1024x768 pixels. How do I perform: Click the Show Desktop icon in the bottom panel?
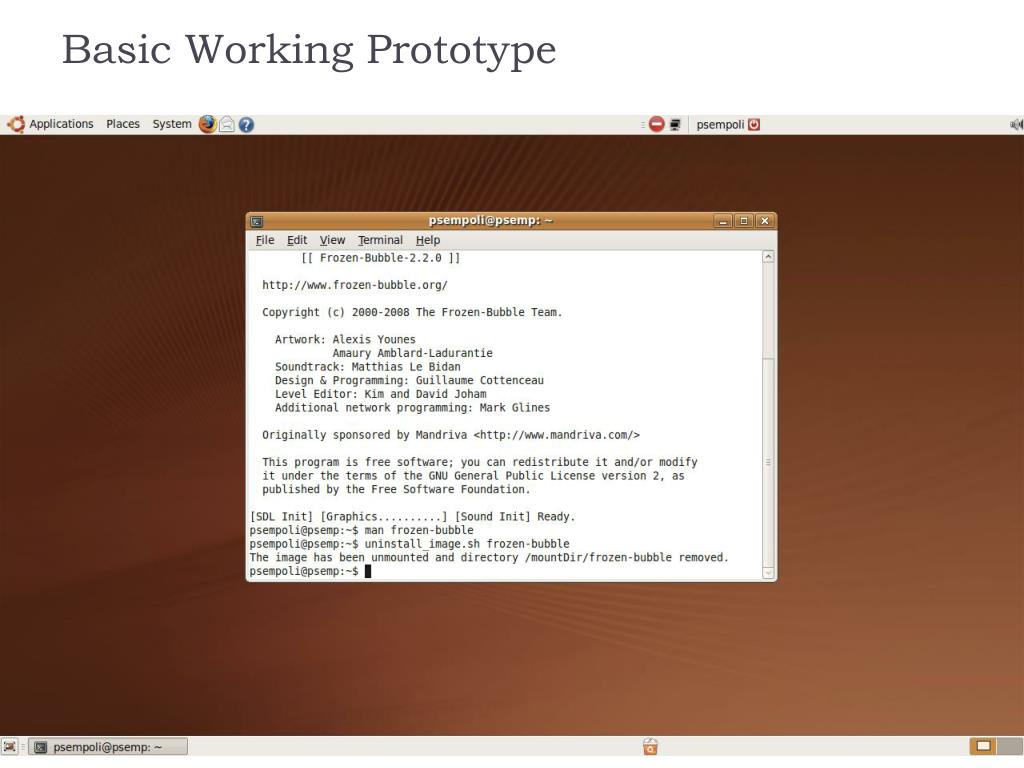(9, 746)
